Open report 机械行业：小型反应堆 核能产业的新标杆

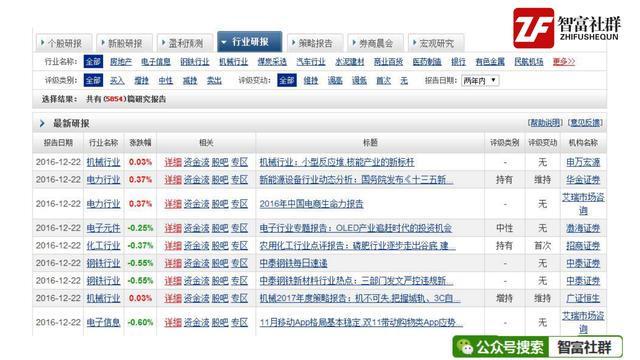[337, 162]
